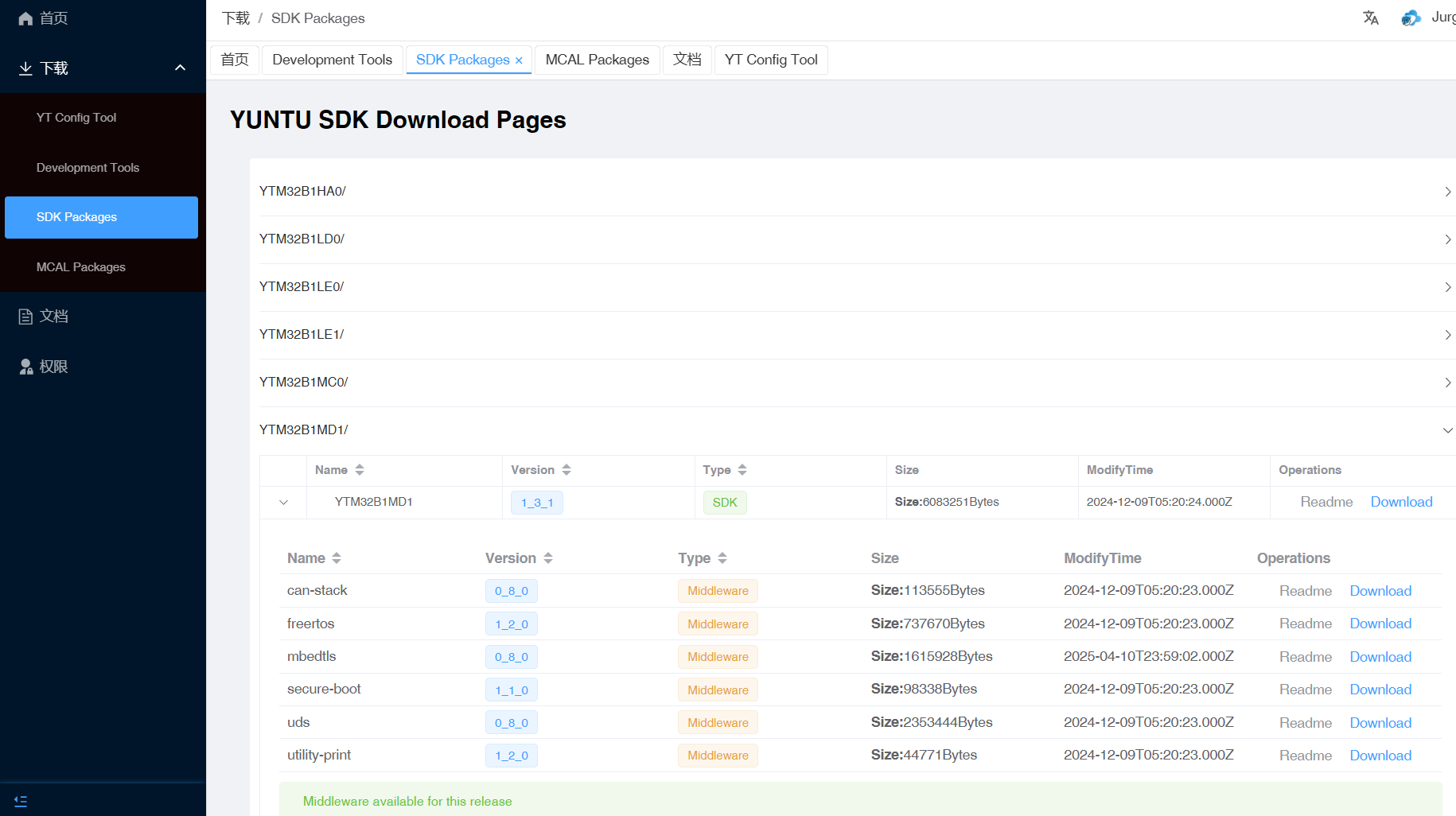Download secure-boot middleware

click(1380, 690)
